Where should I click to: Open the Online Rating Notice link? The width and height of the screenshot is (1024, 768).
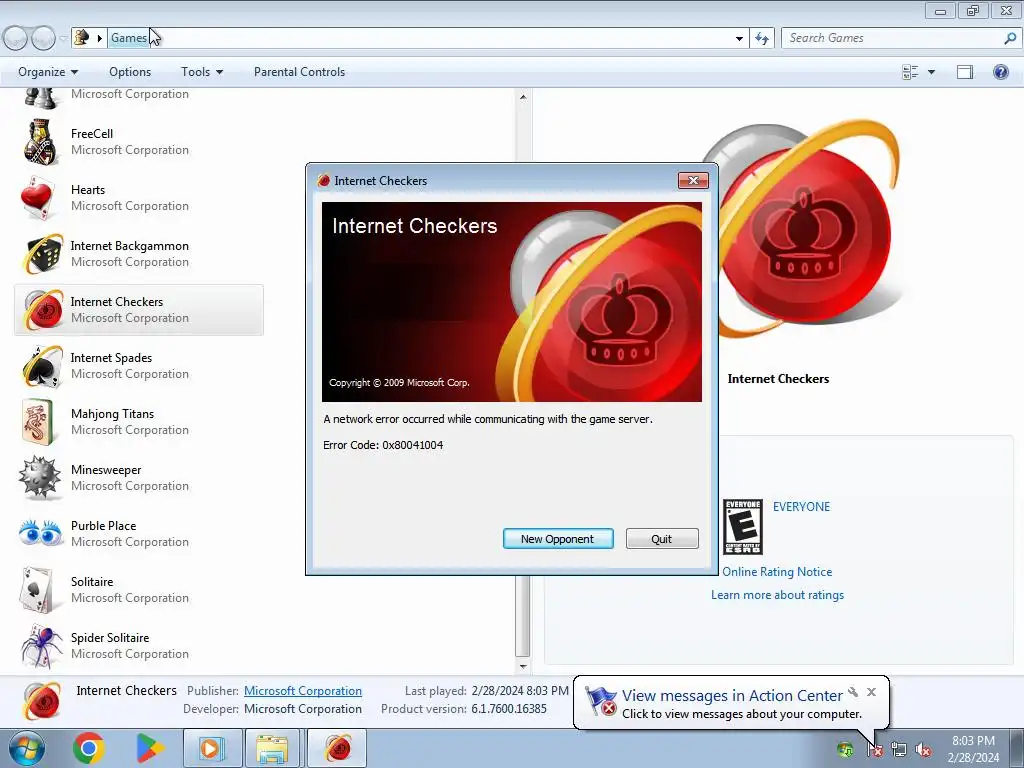coord(777,571)
